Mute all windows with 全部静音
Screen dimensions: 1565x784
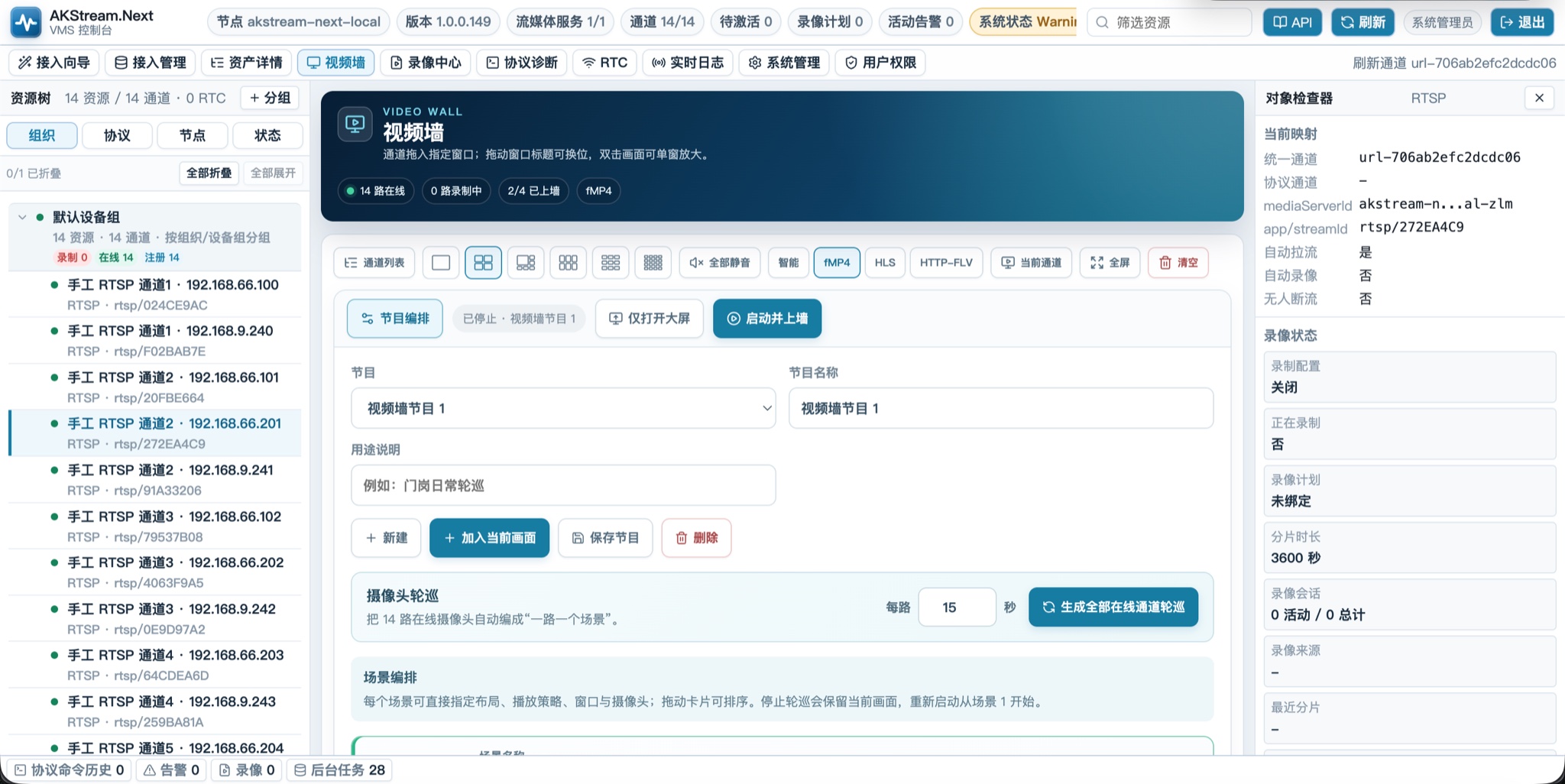720,263
